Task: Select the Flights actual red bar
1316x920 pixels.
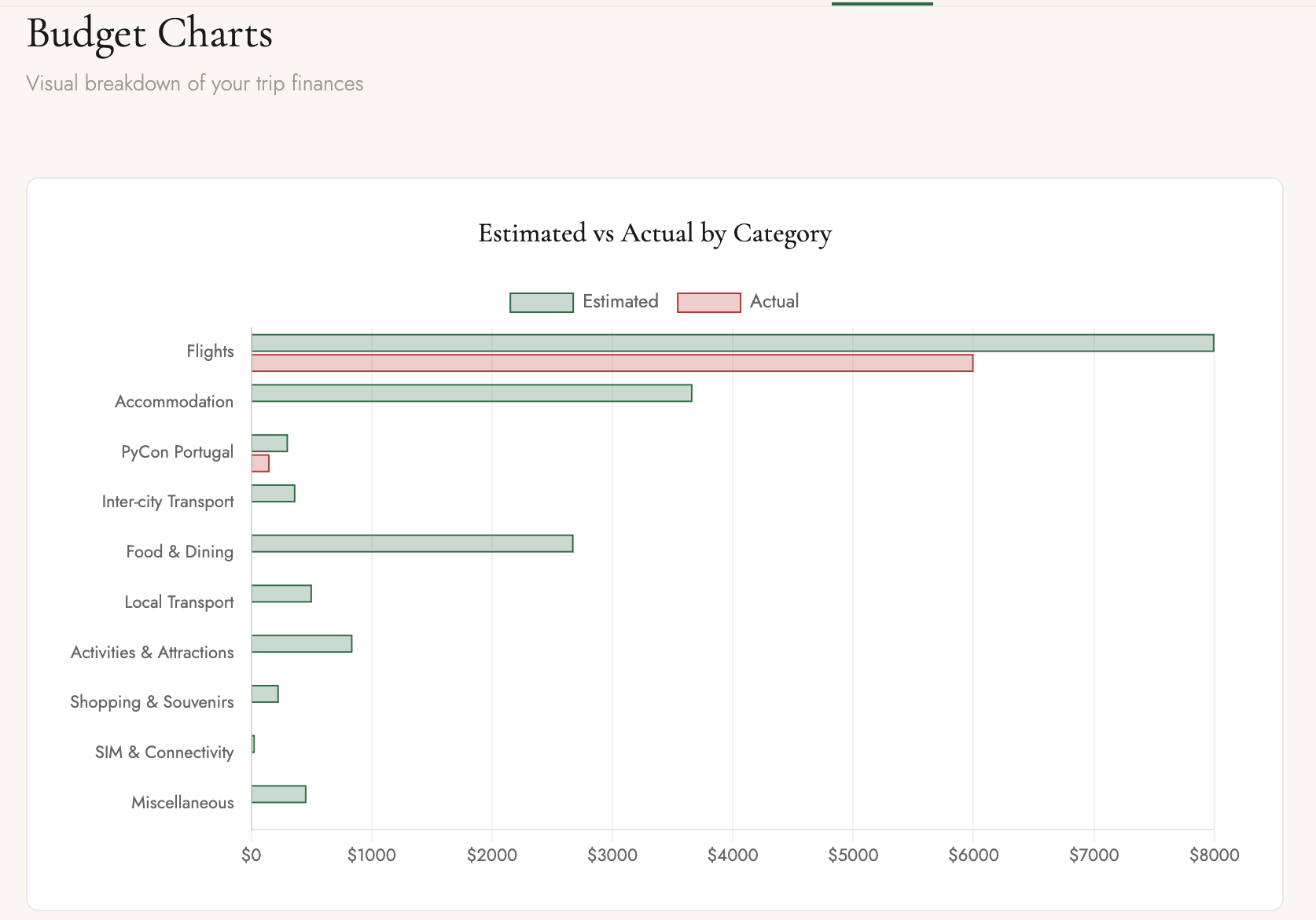Action: point(612,362)
